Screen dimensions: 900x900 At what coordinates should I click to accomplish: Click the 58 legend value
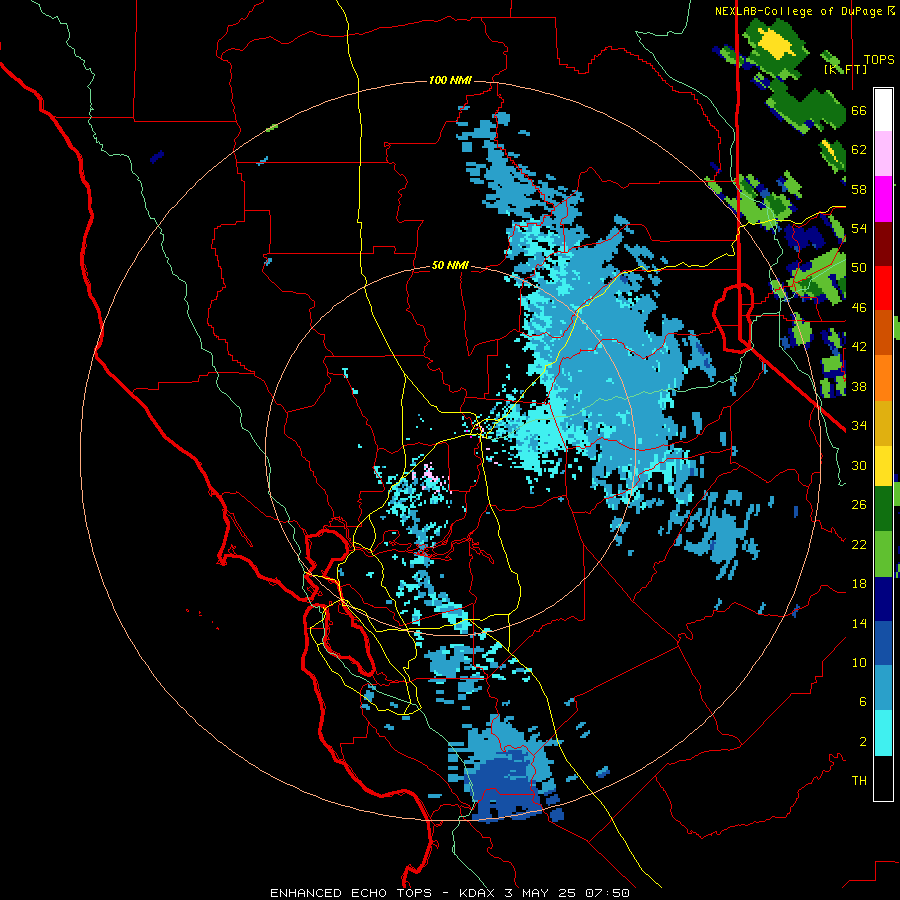click(x=859, y=189)
